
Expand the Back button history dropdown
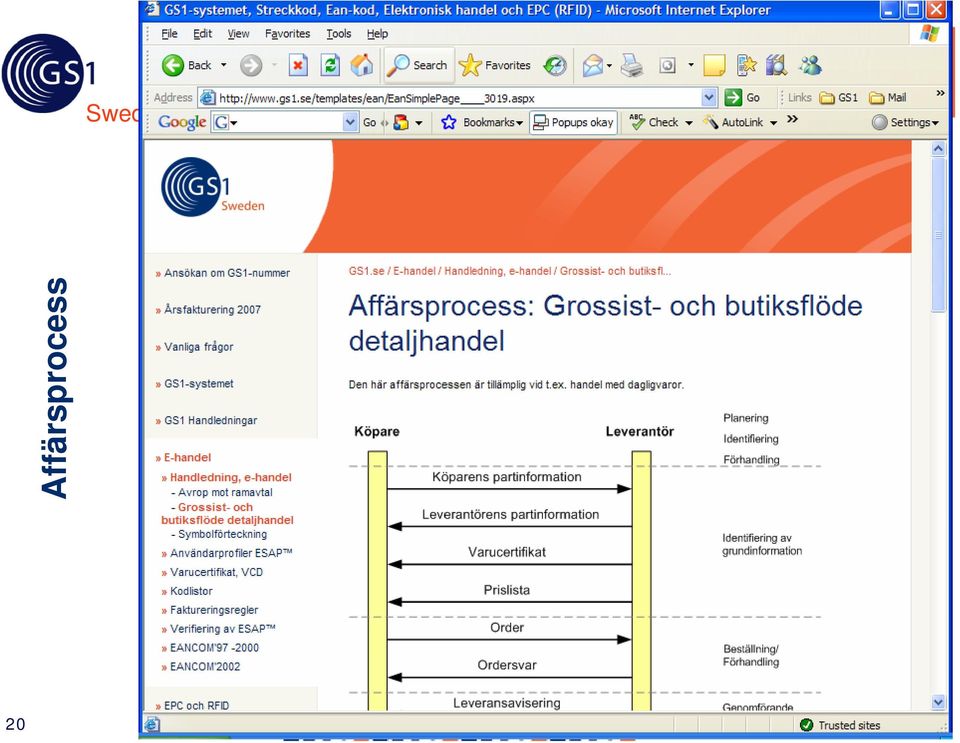[x=223, y=65]
